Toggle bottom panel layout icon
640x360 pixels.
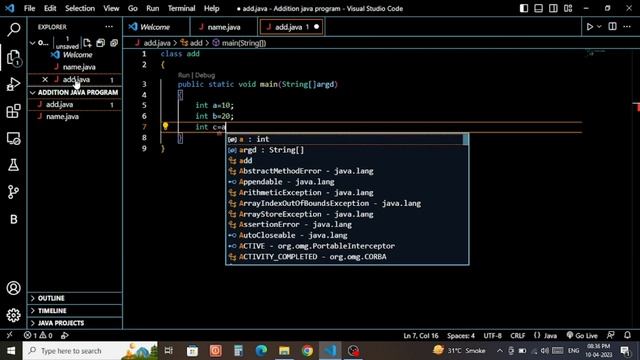538,8
